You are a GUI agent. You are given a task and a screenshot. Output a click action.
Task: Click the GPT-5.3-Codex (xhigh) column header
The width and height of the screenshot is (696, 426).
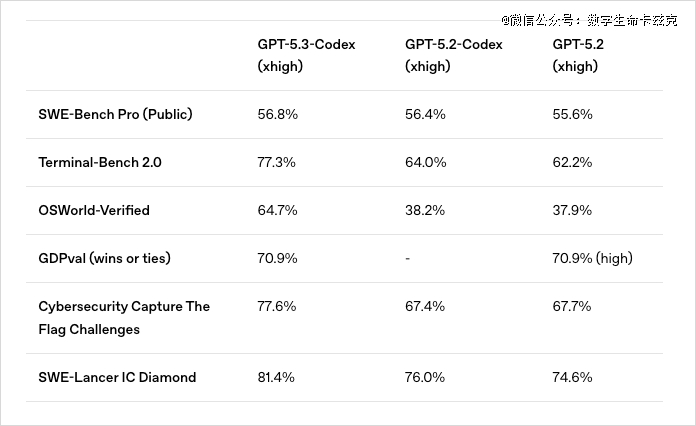[x=306, y=56]
